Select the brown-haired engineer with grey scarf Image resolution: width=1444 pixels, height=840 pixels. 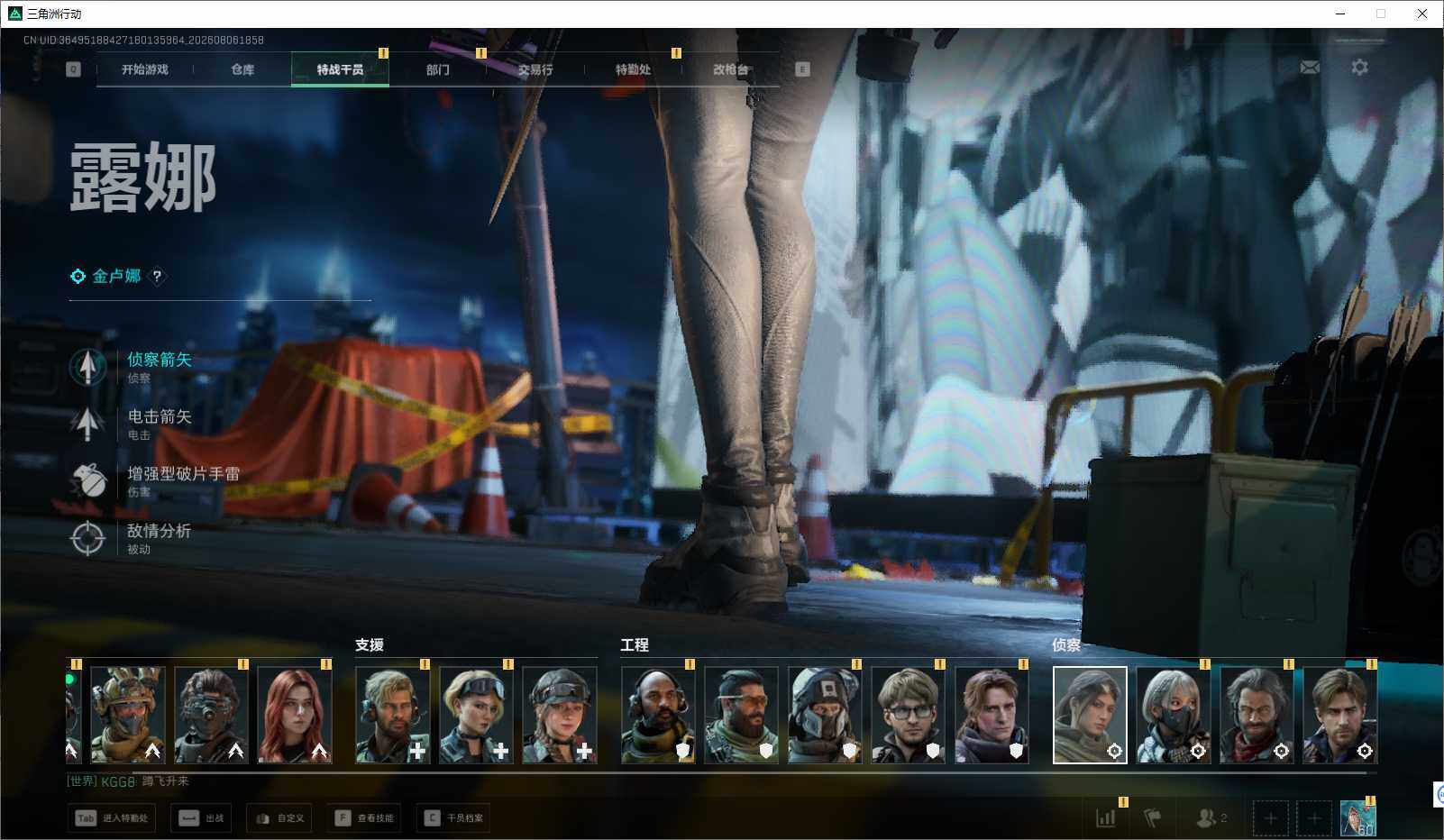[992, 715]
